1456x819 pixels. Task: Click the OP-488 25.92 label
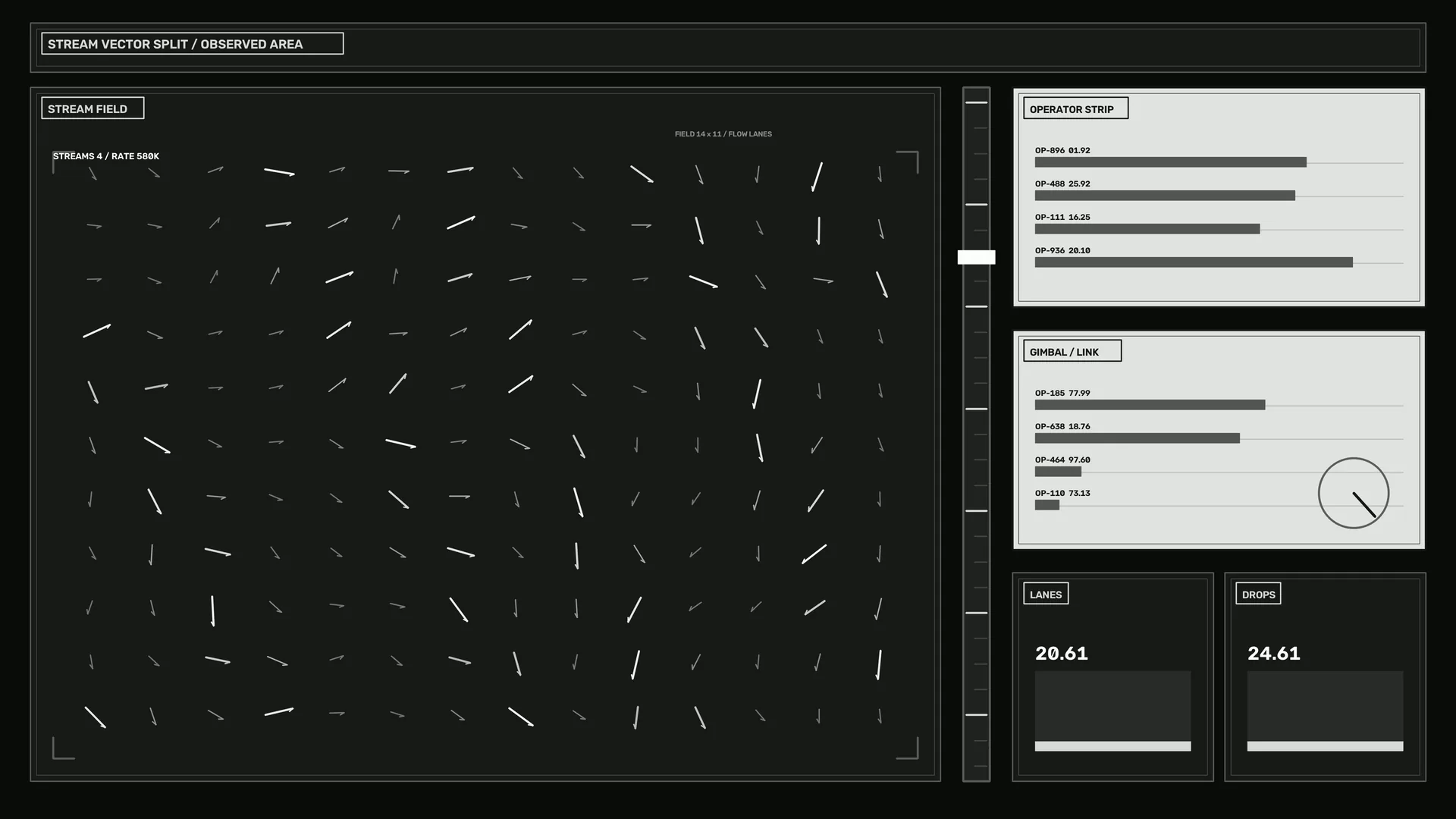click(1062, 184)
